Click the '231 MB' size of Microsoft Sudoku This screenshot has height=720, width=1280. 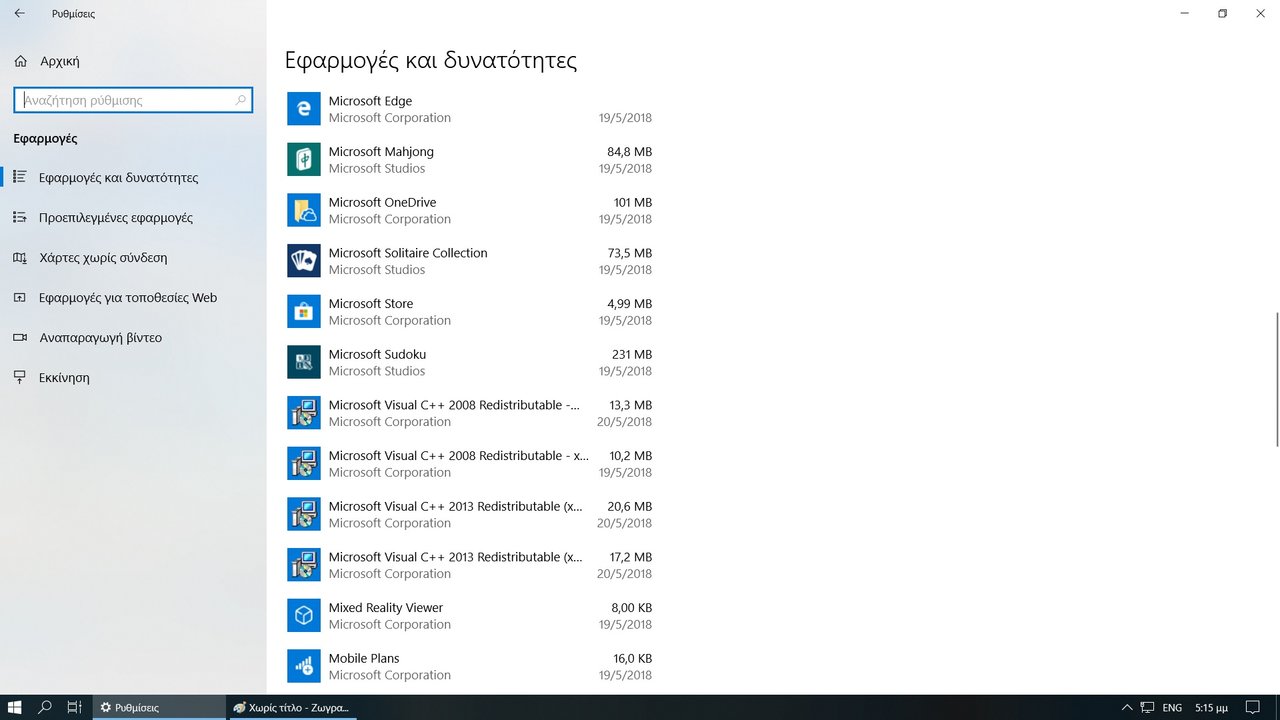click(632, 354)
